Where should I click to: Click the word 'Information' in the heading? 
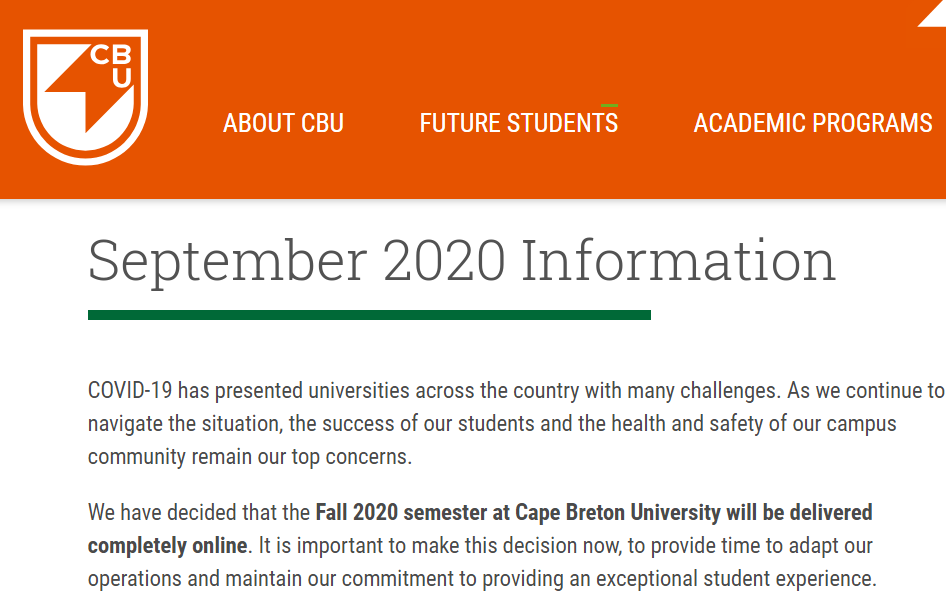(x=678, y=260)
